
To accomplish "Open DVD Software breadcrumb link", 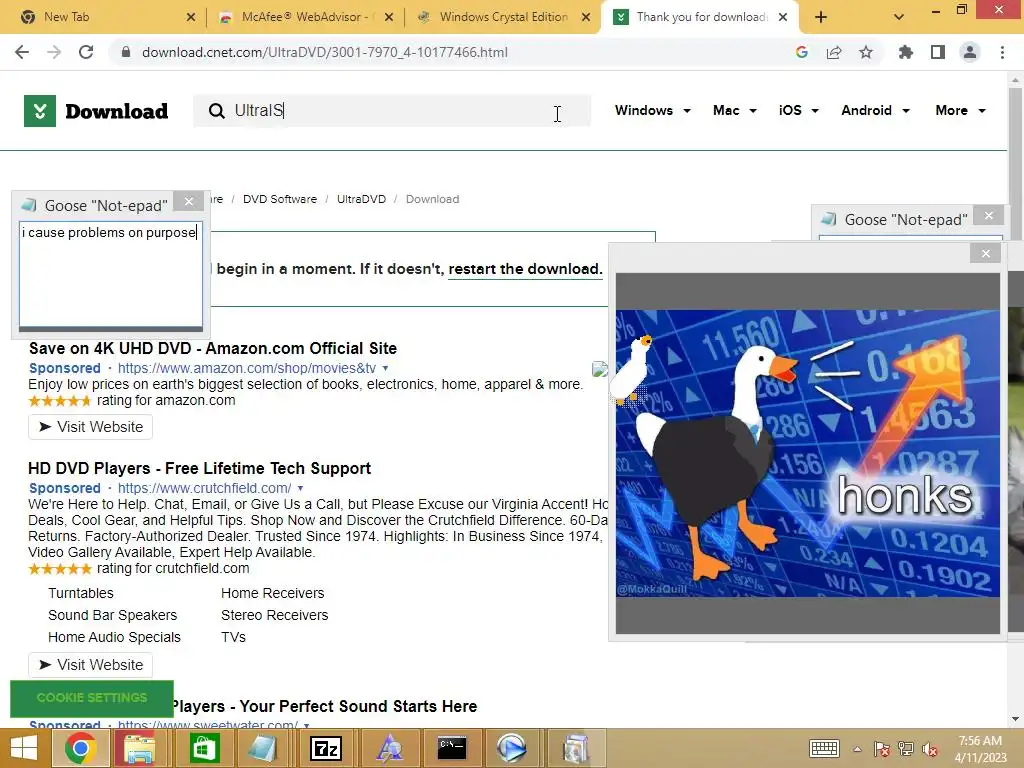I will pos(280,199).
